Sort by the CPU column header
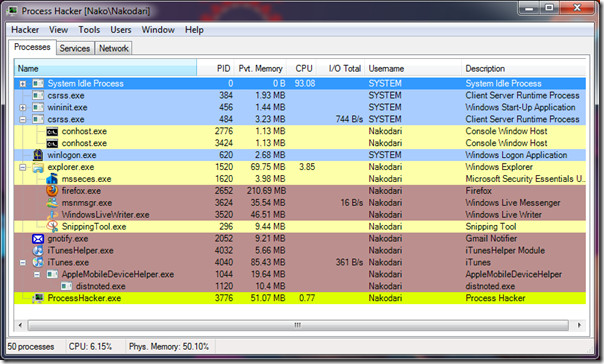Screen dimensions: 604x364 coord(304,69)
